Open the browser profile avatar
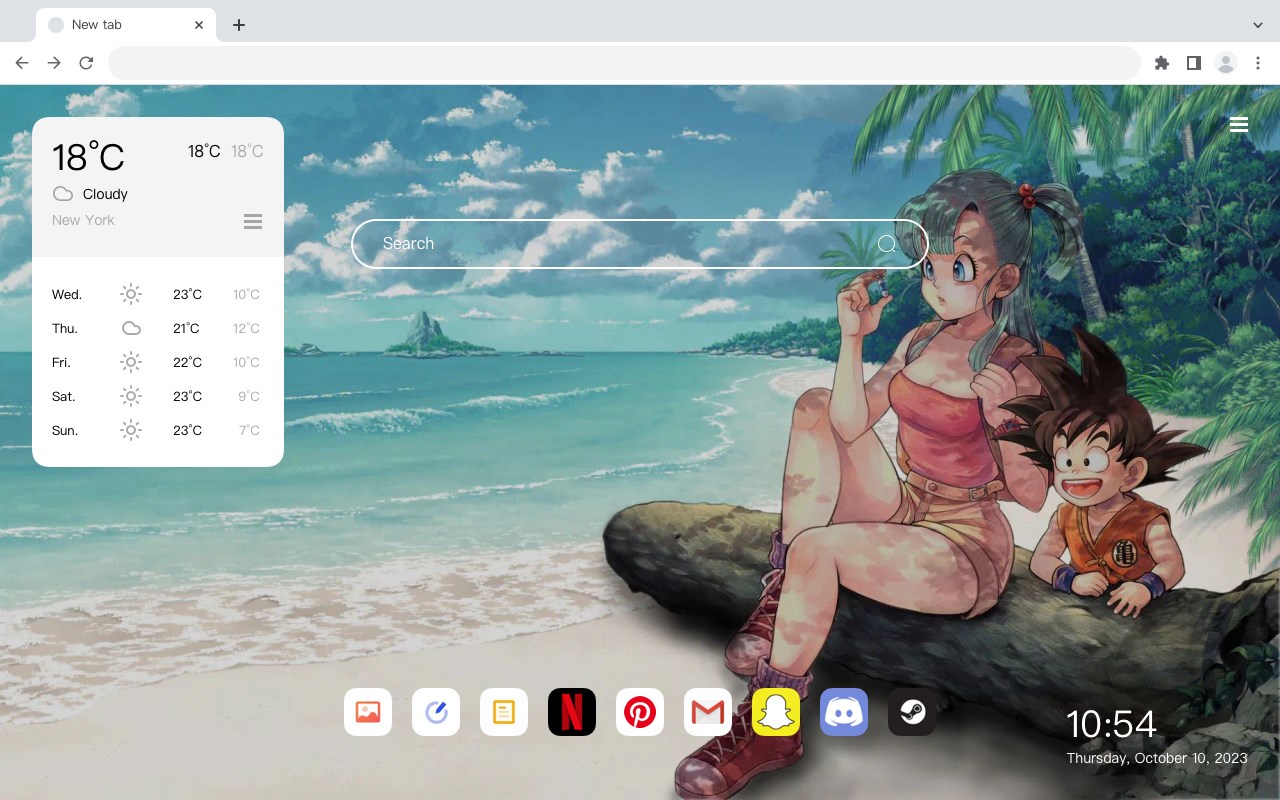 coord(1226,63)
